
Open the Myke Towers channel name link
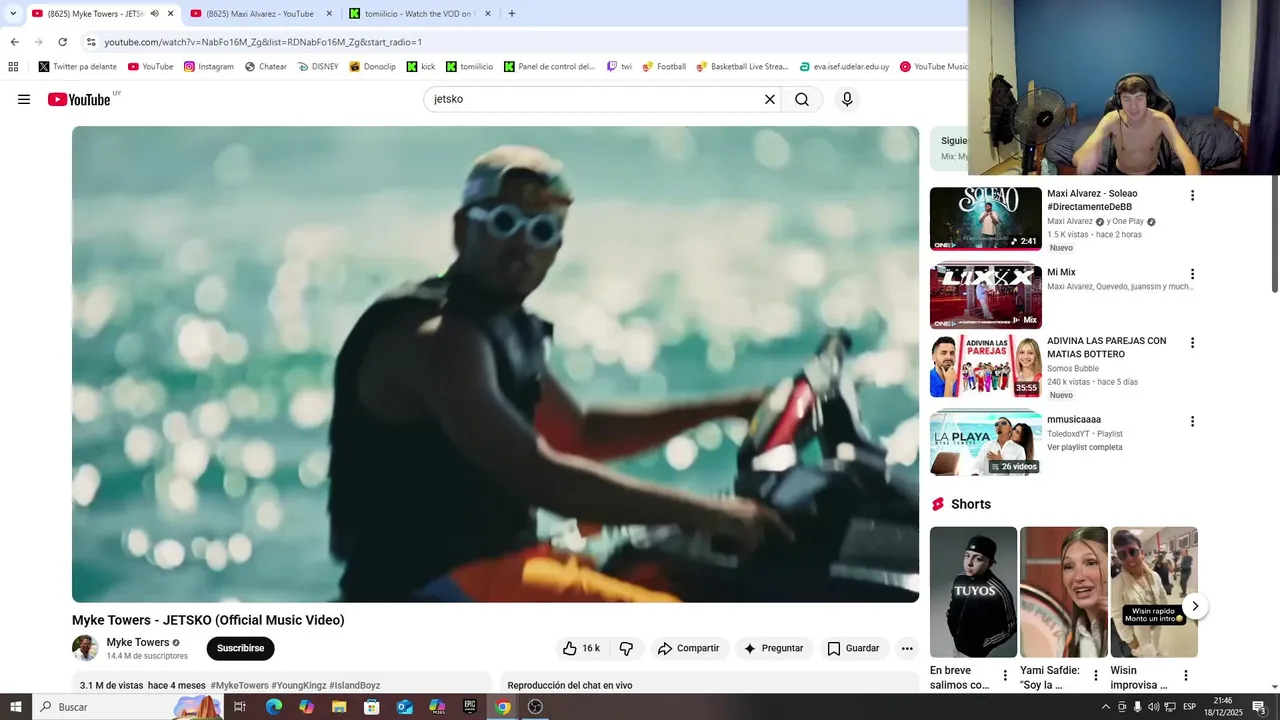click(x=138, y=642)
